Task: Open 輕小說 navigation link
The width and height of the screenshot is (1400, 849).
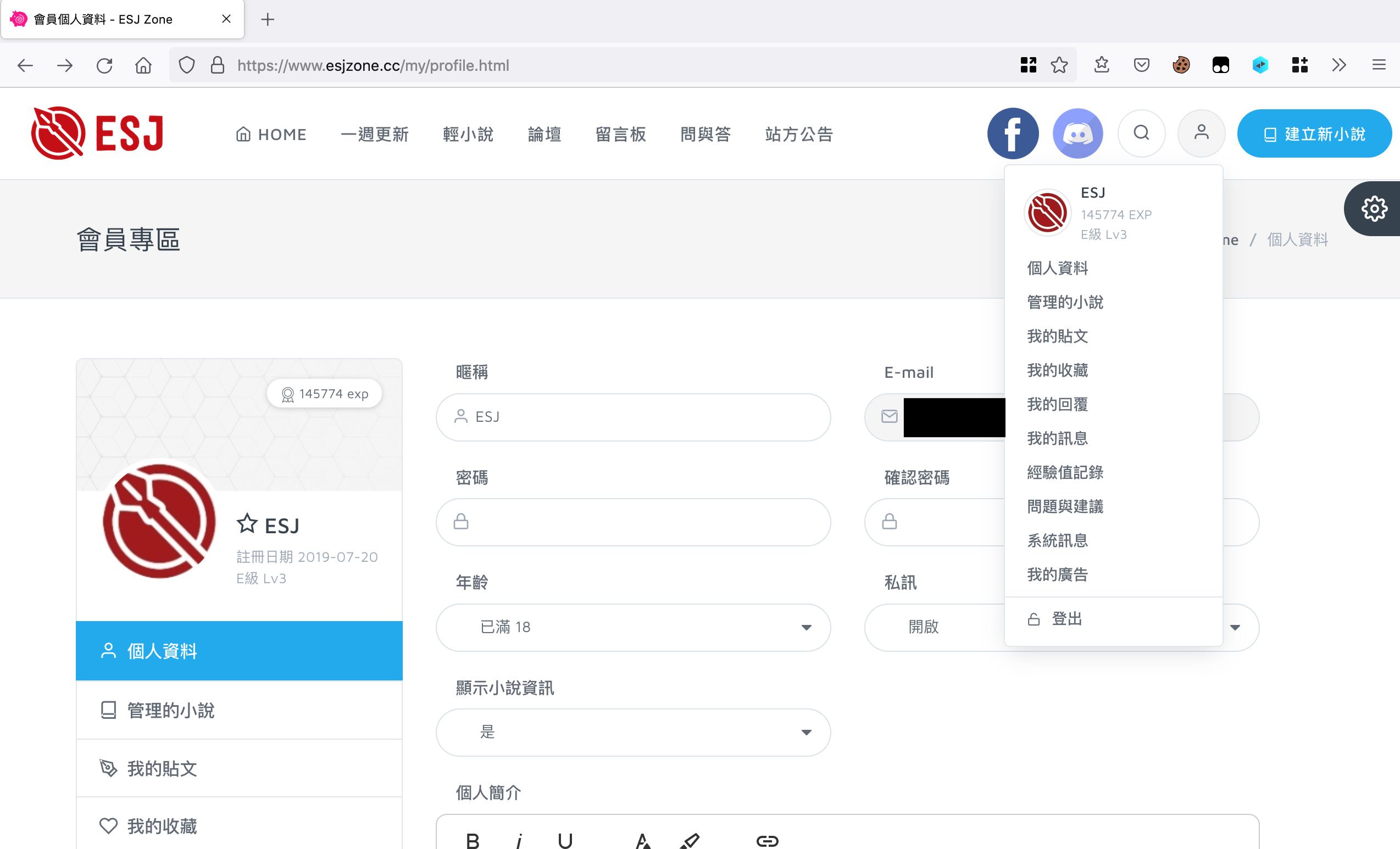Action: (468, 134)
